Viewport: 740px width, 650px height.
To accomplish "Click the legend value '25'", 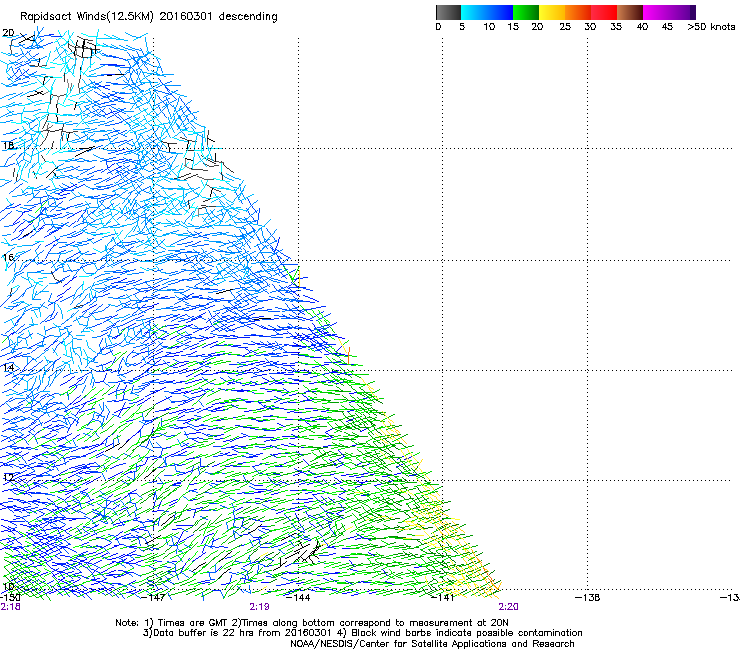I will click(x=565, y=27).
